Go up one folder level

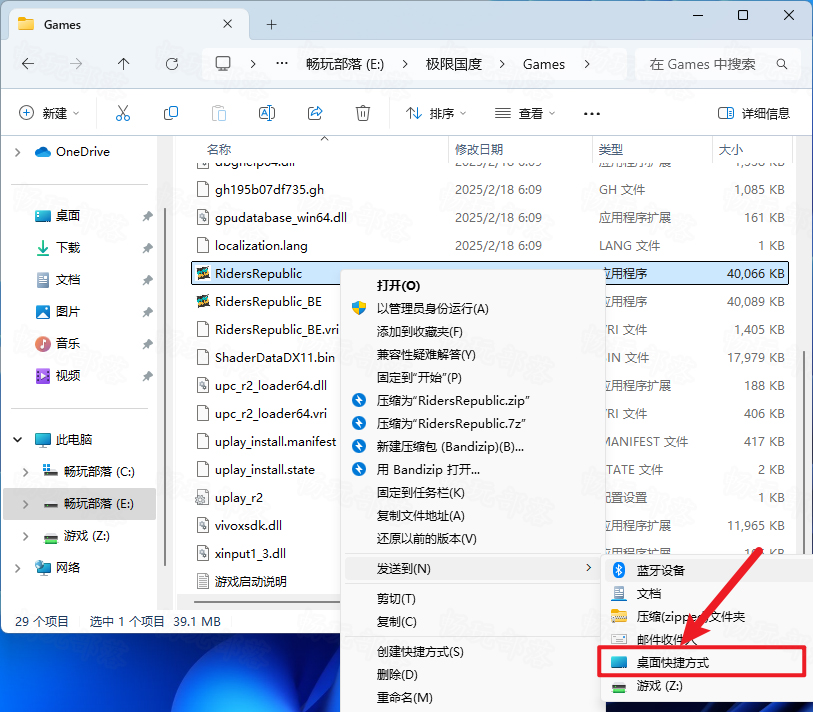coord(123,64)
